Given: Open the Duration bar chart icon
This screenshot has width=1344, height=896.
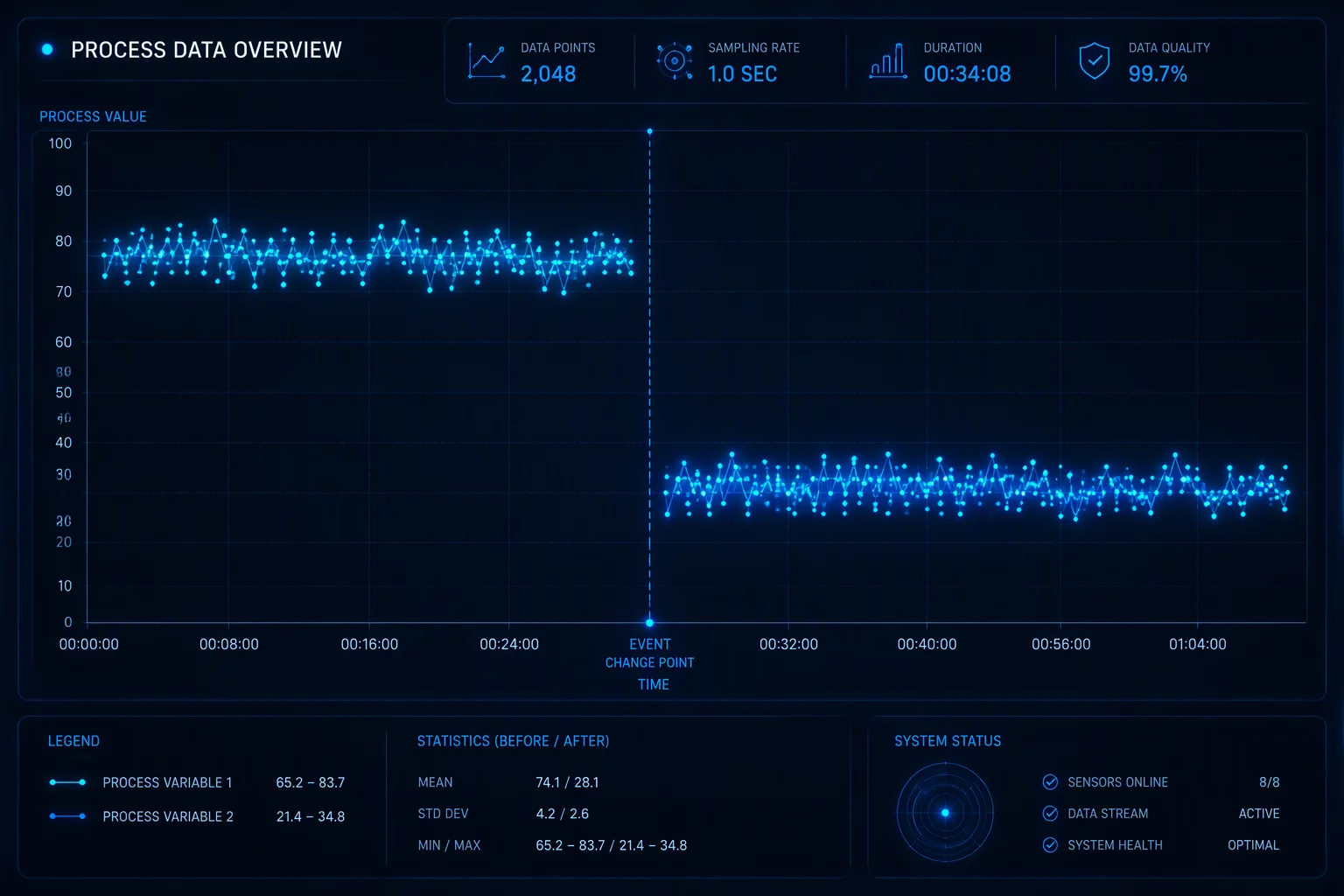Looking at the screenshot, I should (x=887, y=61).
